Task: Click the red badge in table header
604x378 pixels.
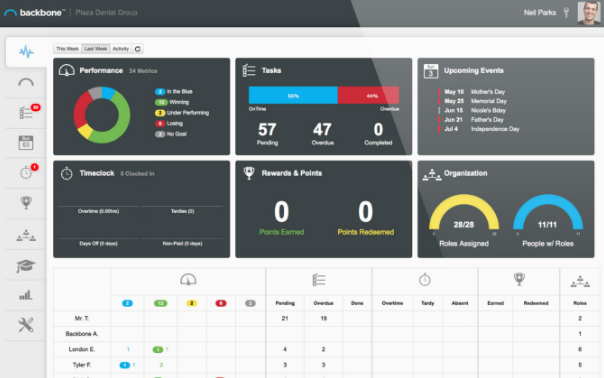Action: pyautogui.click(x=221, y=303)
